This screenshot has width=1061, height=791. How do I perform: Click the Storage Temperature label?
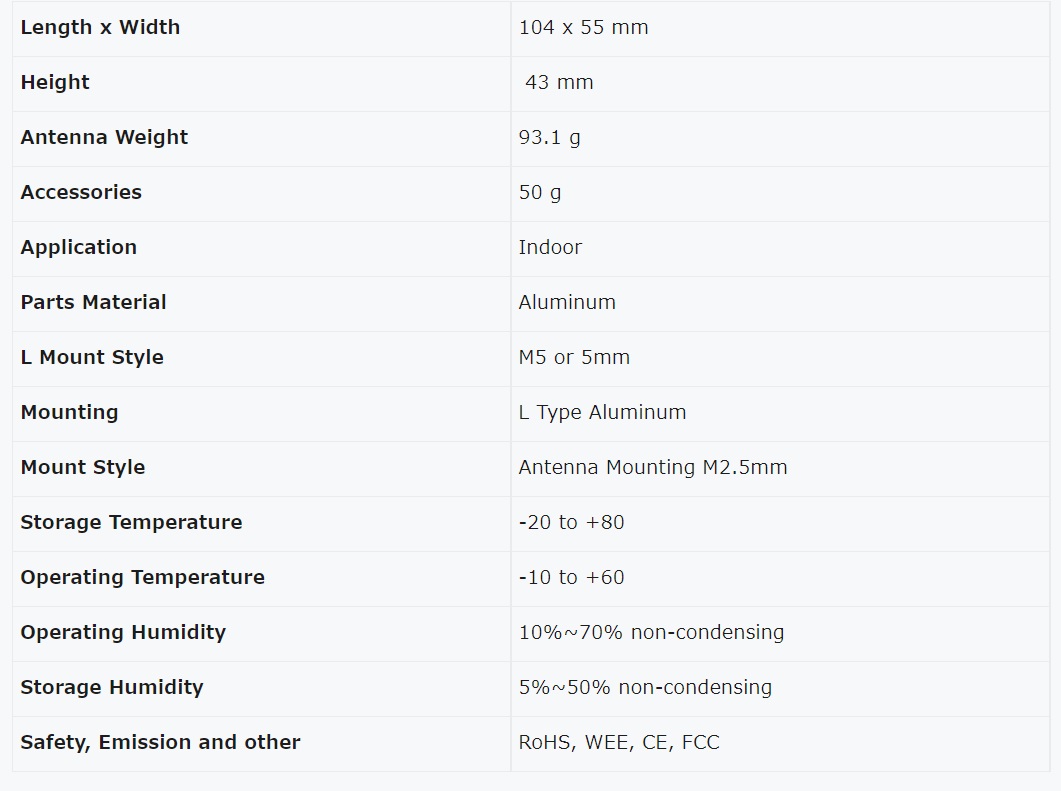click(131, 522)
